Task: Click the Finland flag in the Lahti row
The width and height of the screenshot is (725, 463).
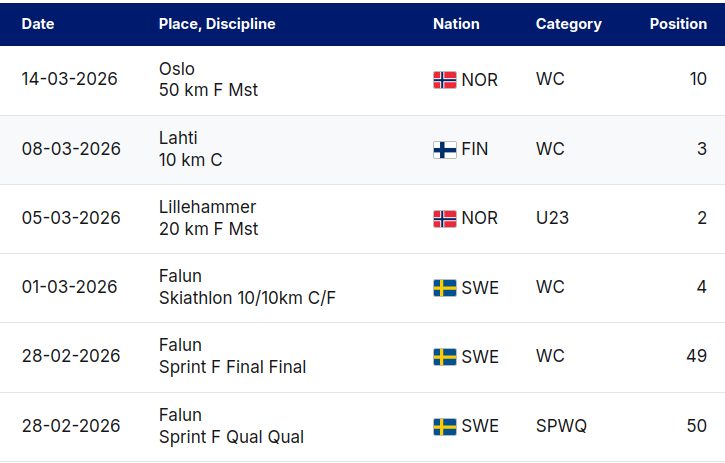Action: click(x=444, y=149)
